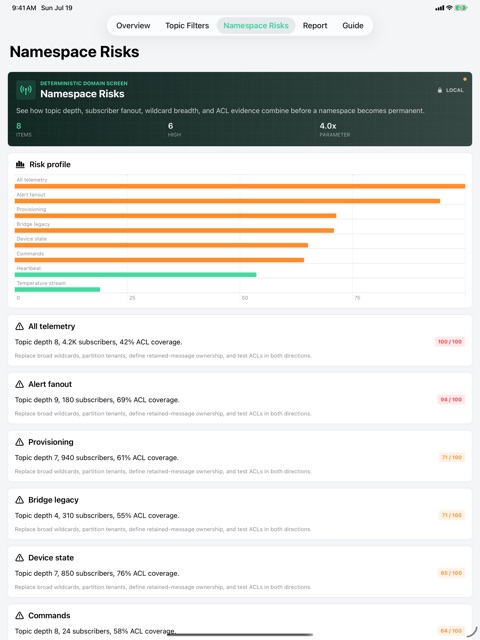Tap the battery icon in status bar

(461, 8)
